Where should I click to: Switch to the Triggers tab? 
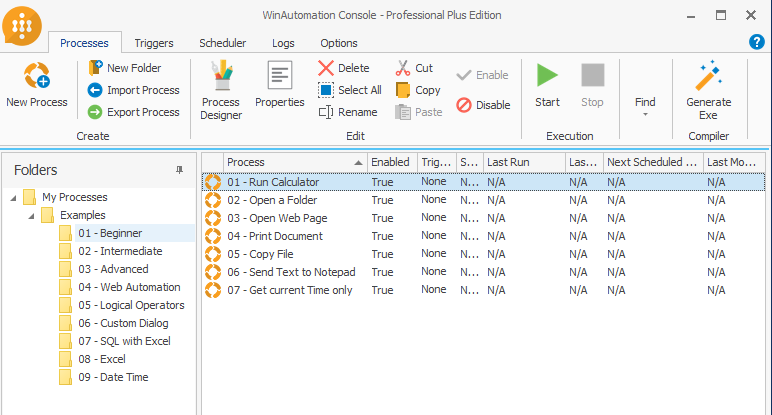tap(154, 43)
